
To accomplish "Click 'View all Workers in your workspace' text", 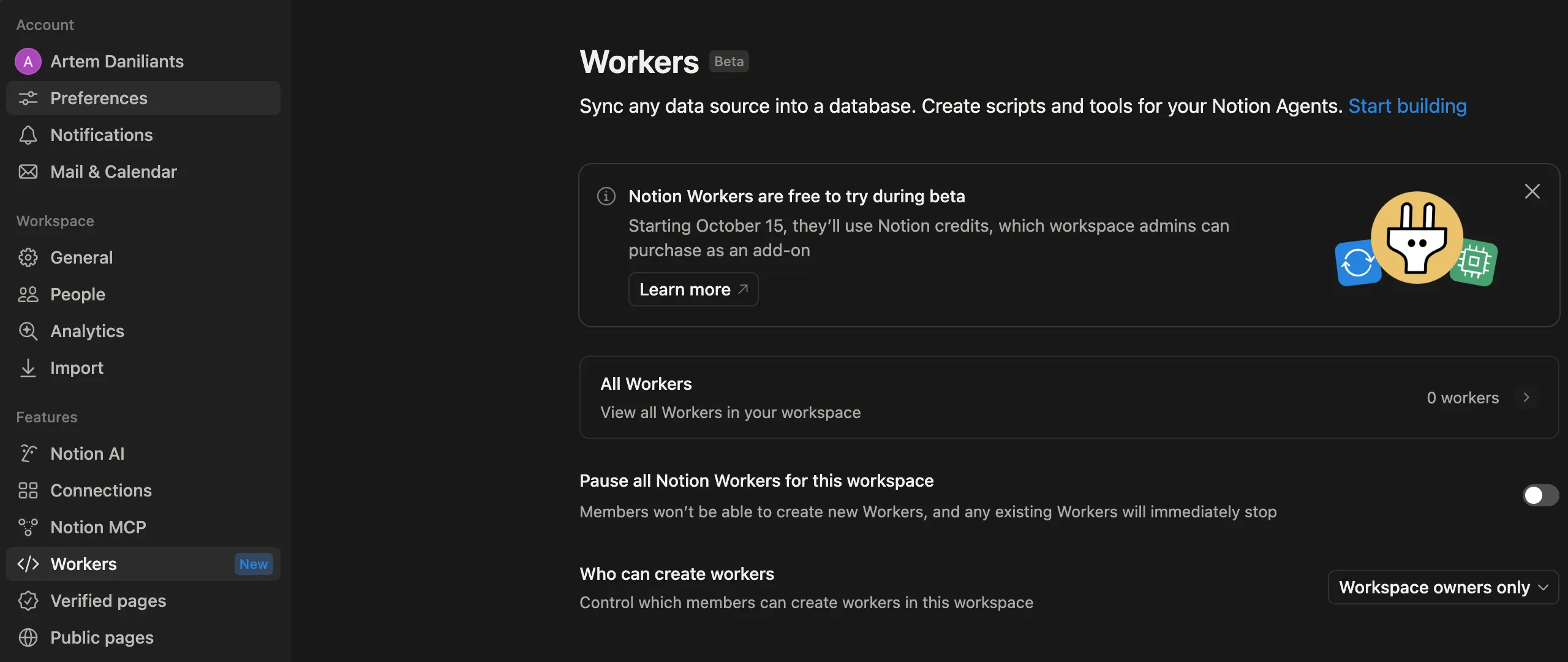I will 731,413.
